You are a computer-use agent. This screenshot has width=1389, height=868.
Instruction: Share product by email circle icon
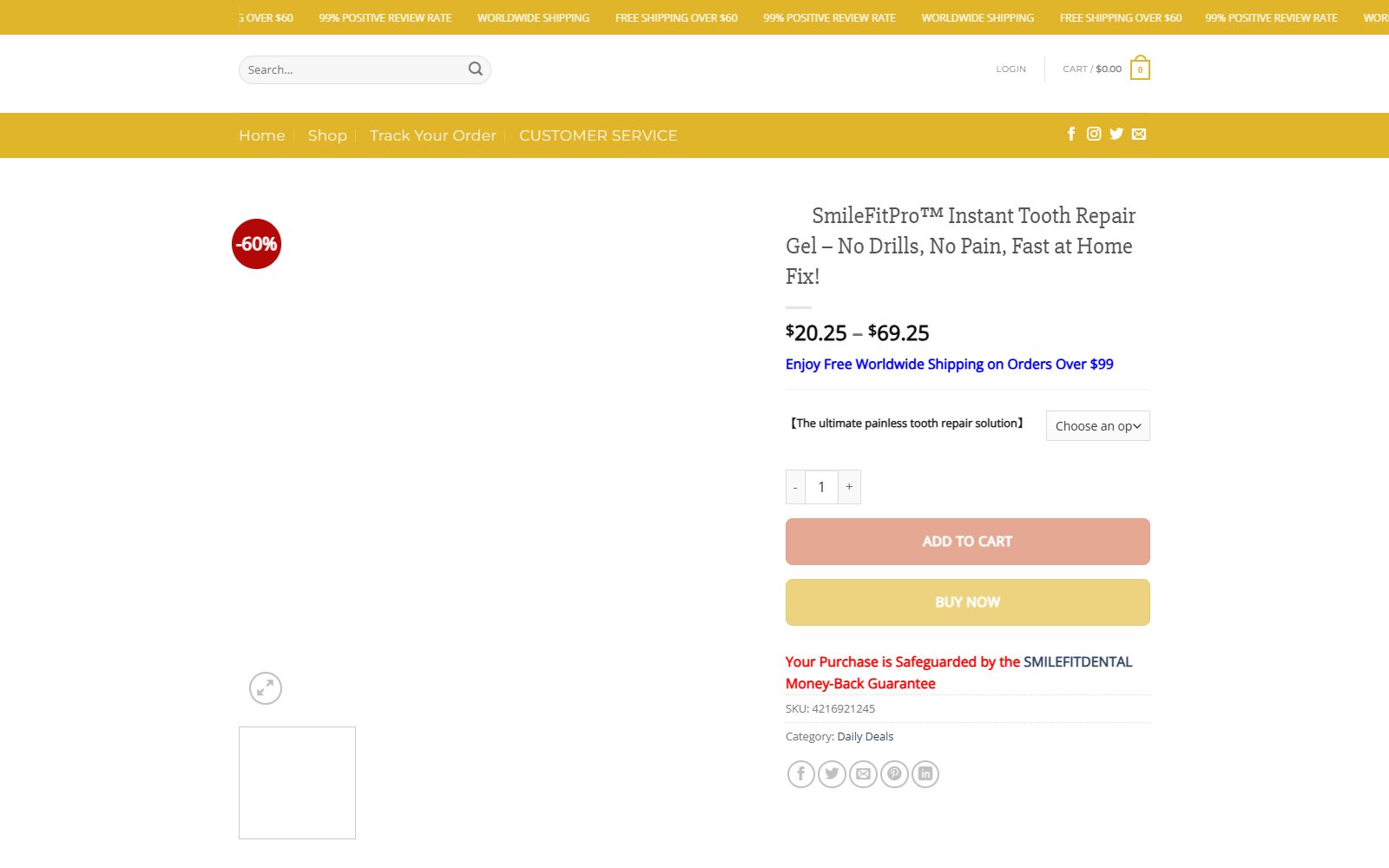point(863,773)
